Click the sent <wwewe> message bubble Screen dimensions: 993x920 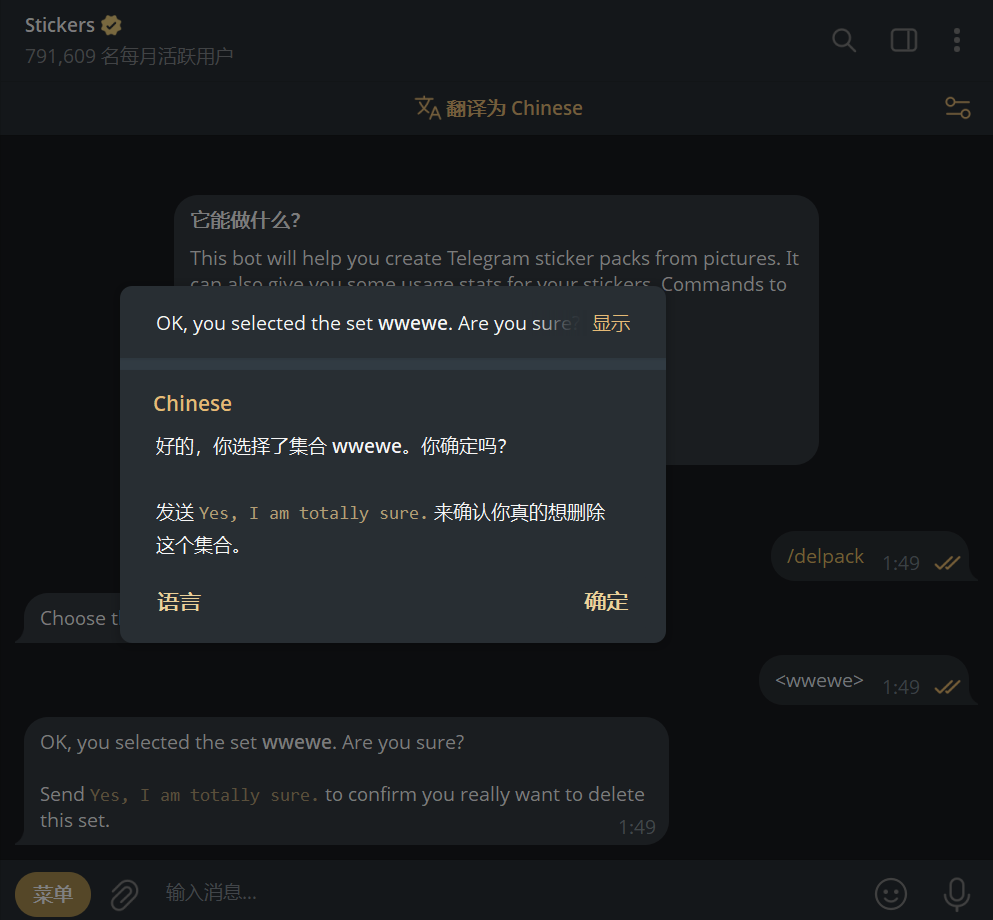(x=864, y=681)
